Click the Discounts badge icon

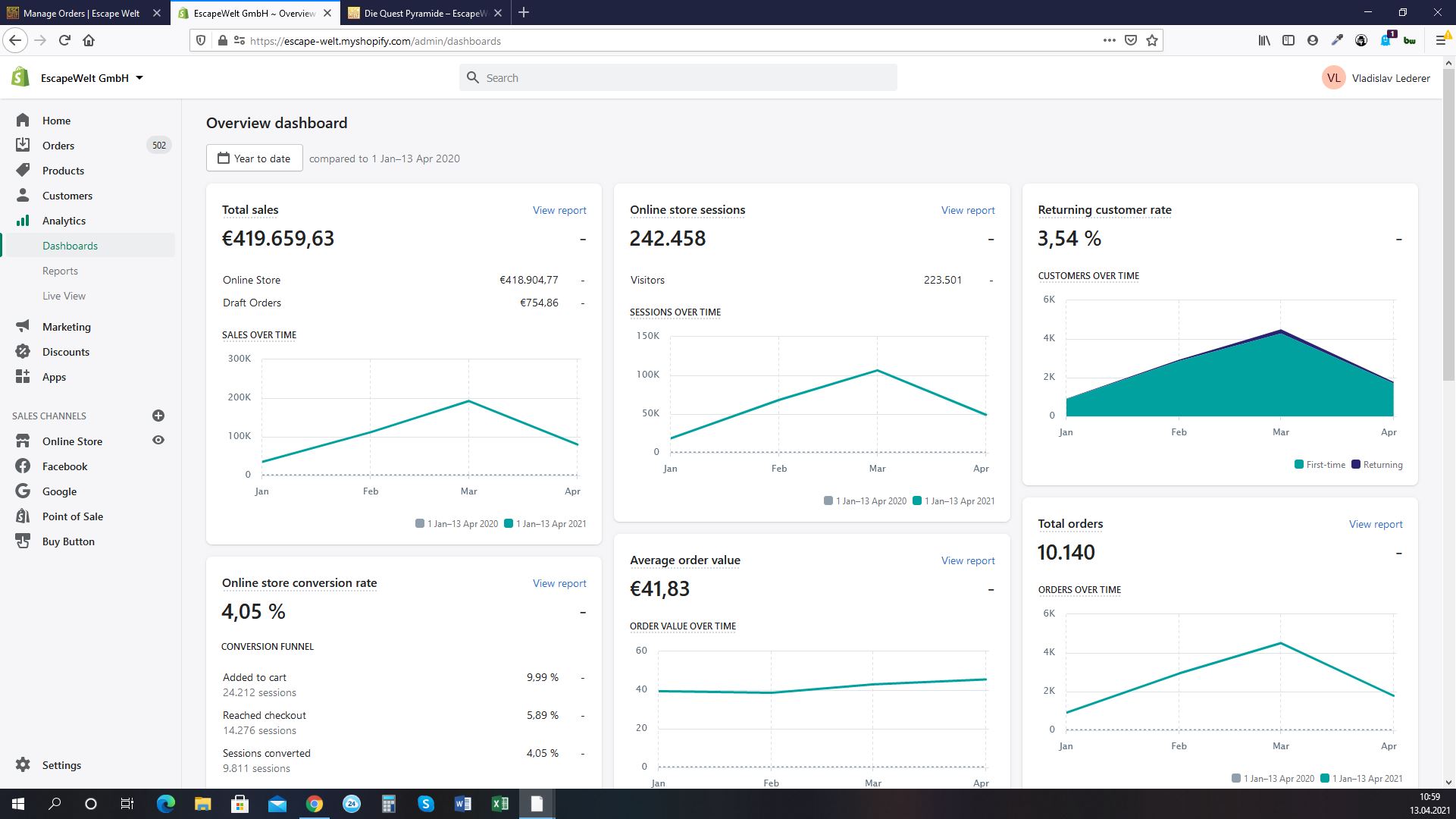pyautogui.click(x=23, y=351)
